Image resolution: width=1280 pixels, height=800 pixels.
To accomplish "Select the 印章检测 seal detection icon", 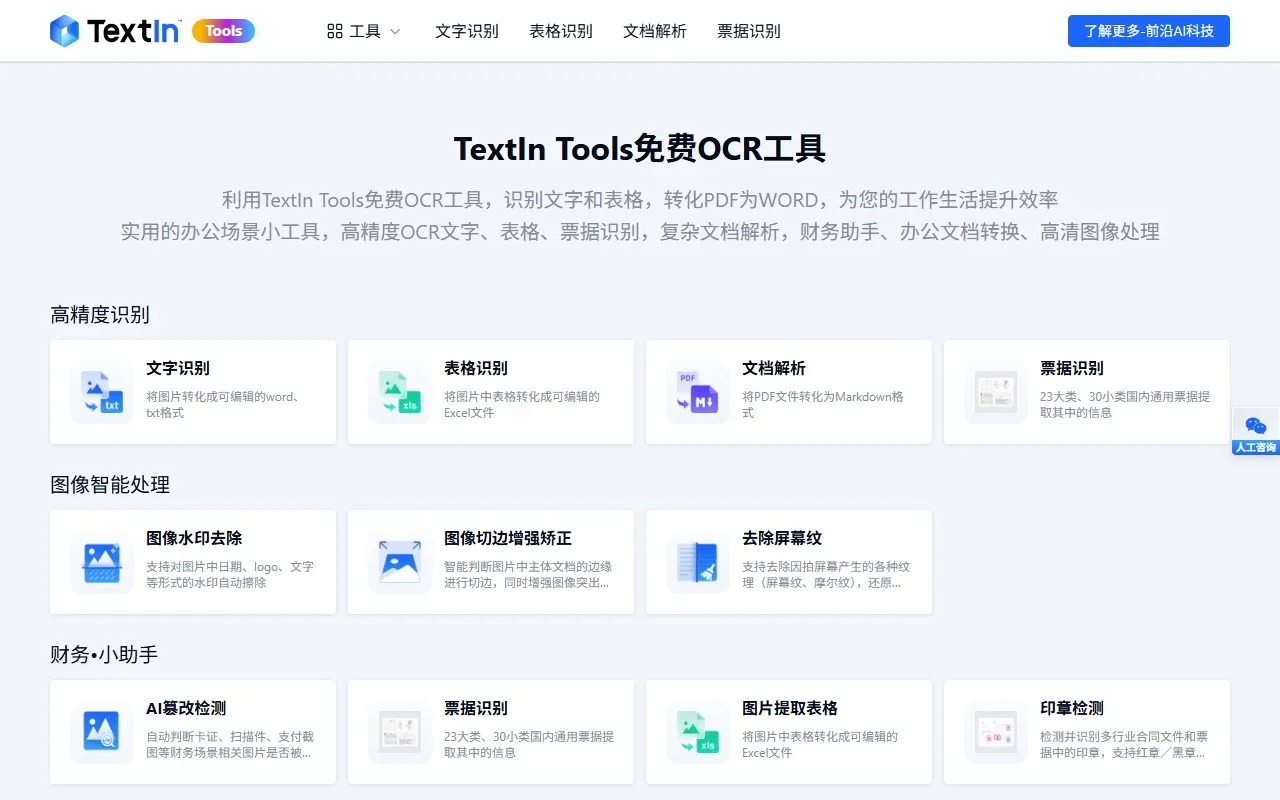I will [x=995, y=731].
